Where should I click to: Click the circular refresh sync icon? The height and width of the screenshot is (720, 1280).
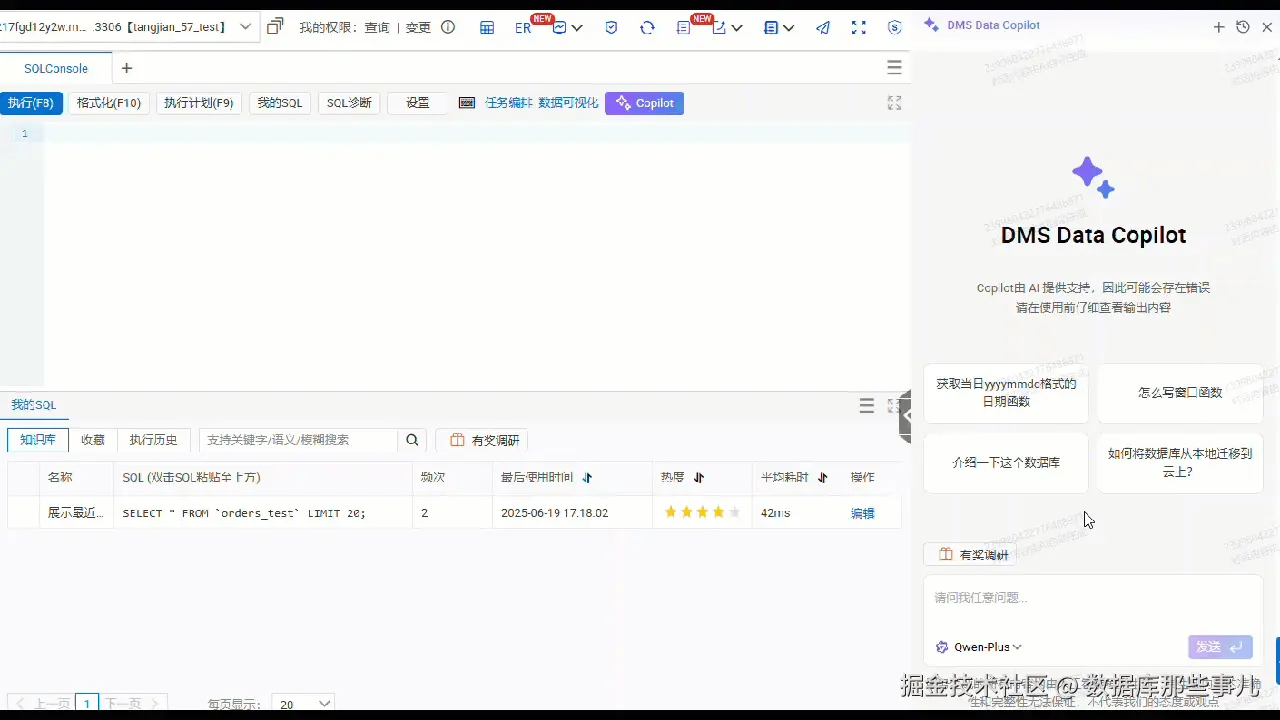[647, 28]
